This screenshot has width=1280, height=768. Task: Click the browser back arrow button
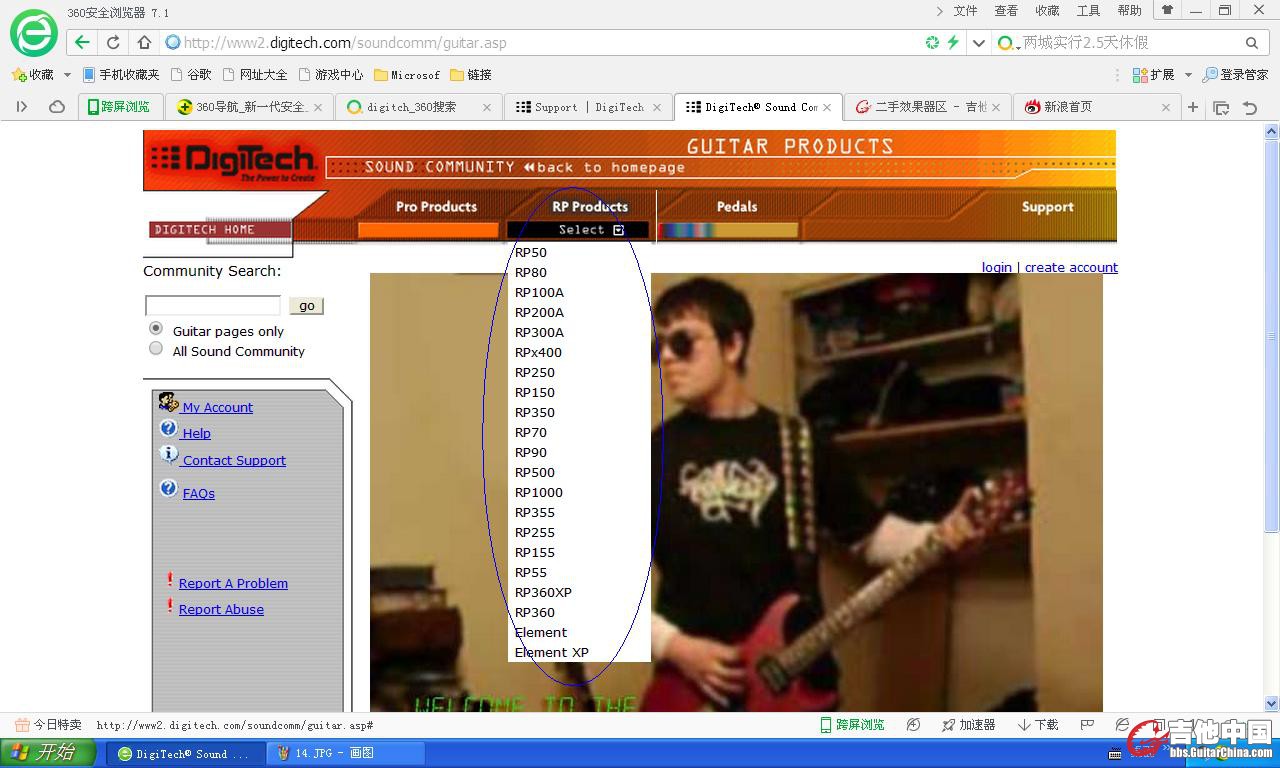click(82, 43)
